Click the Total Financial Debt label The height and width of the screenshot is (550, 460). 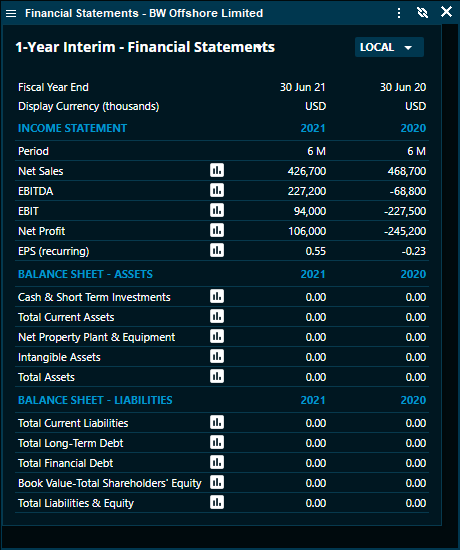66,463
